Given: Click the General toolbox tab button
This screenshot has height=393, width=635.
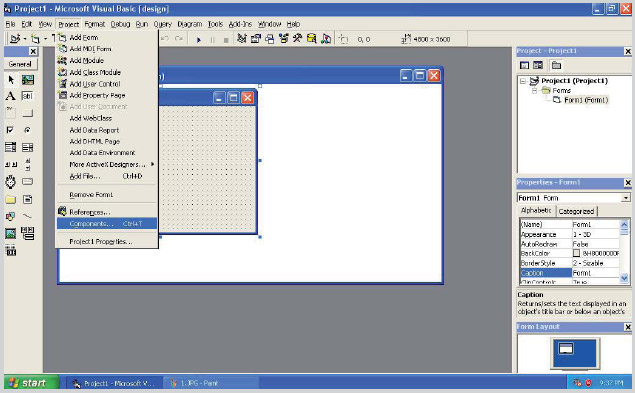Looking at the screenshot, I should click(x=20, y=64).
